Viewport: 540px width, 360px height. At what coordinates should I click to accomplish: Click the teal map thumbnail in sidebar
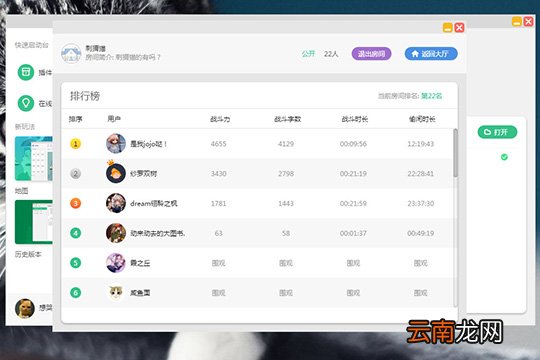33,158
